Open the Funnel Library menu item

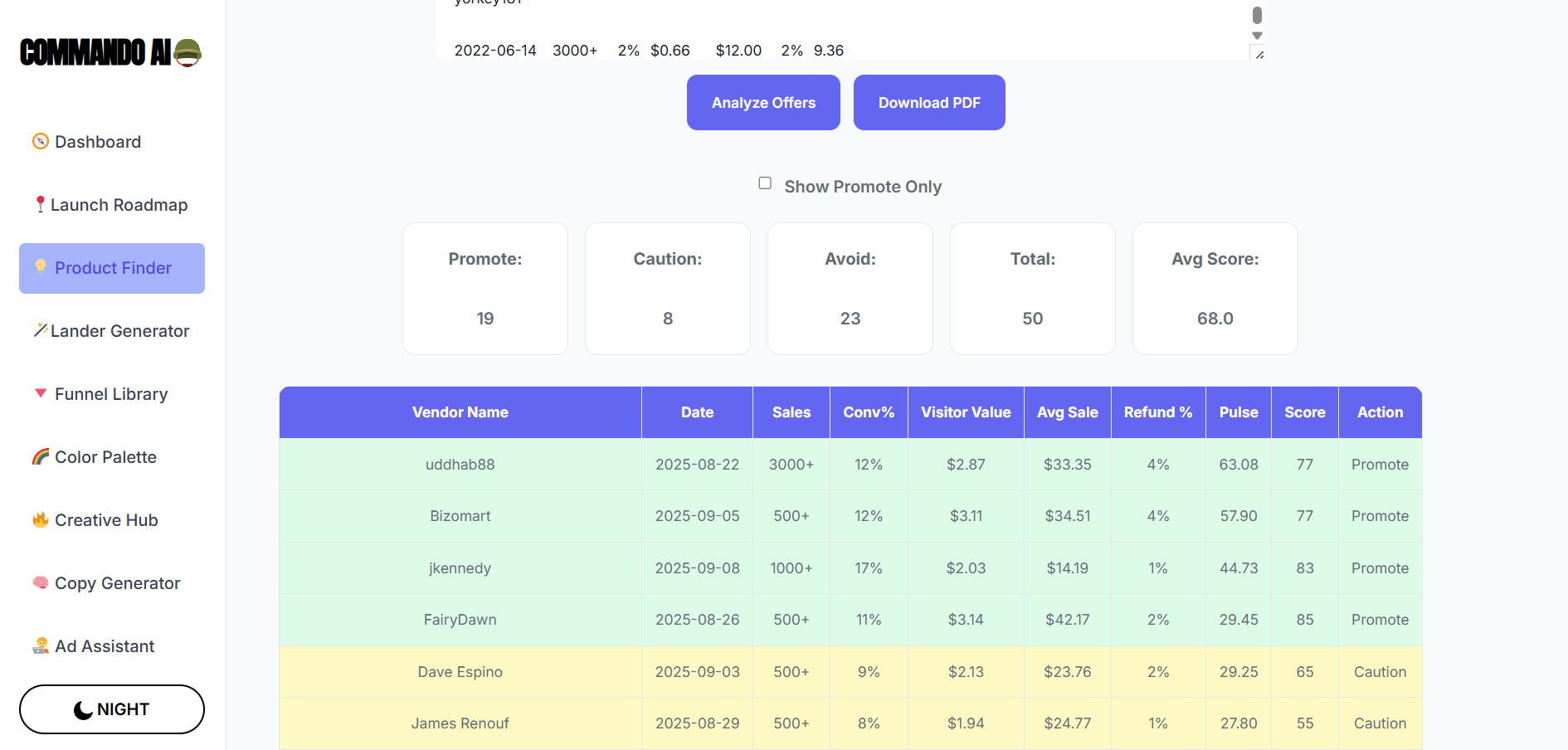click(x=111, y=394)
